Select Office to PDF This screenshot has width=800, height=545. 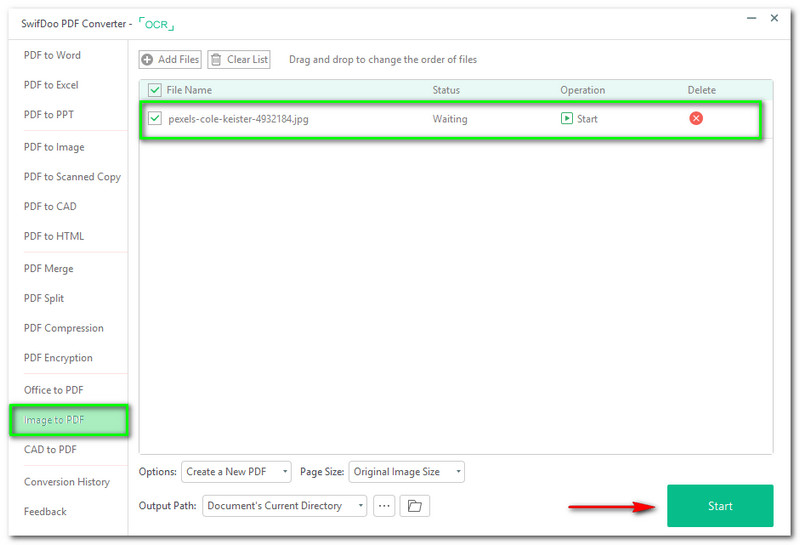click(54, 390)
